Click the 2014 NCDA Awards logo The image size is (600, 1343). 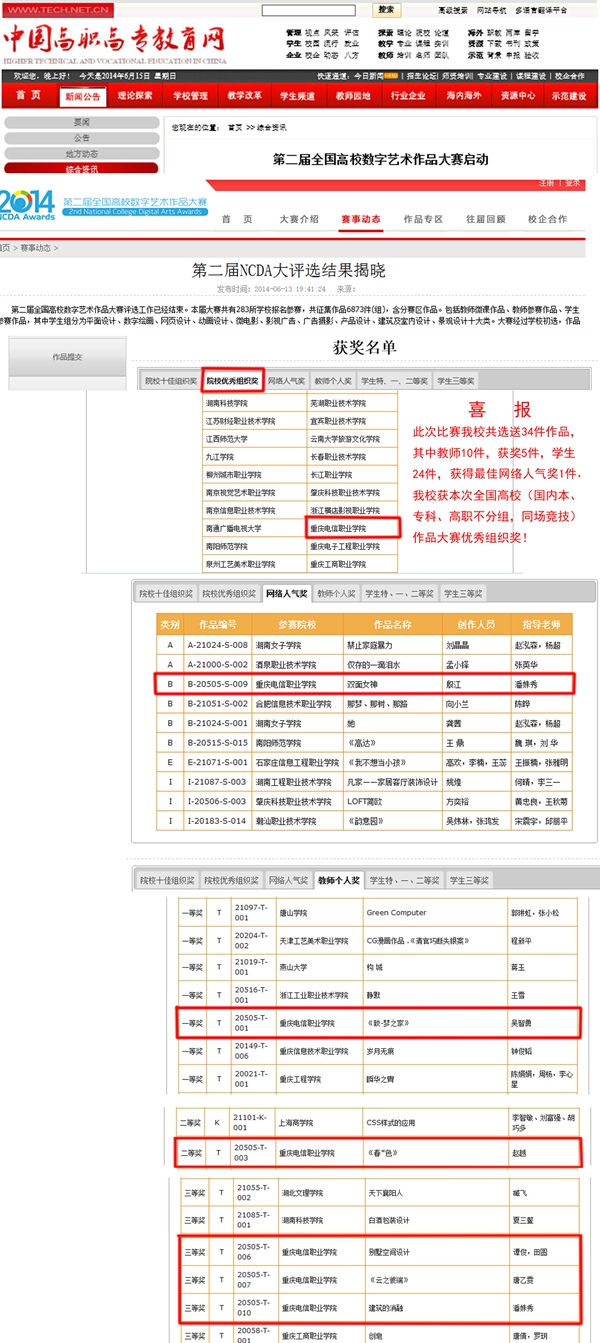[28, 204]
